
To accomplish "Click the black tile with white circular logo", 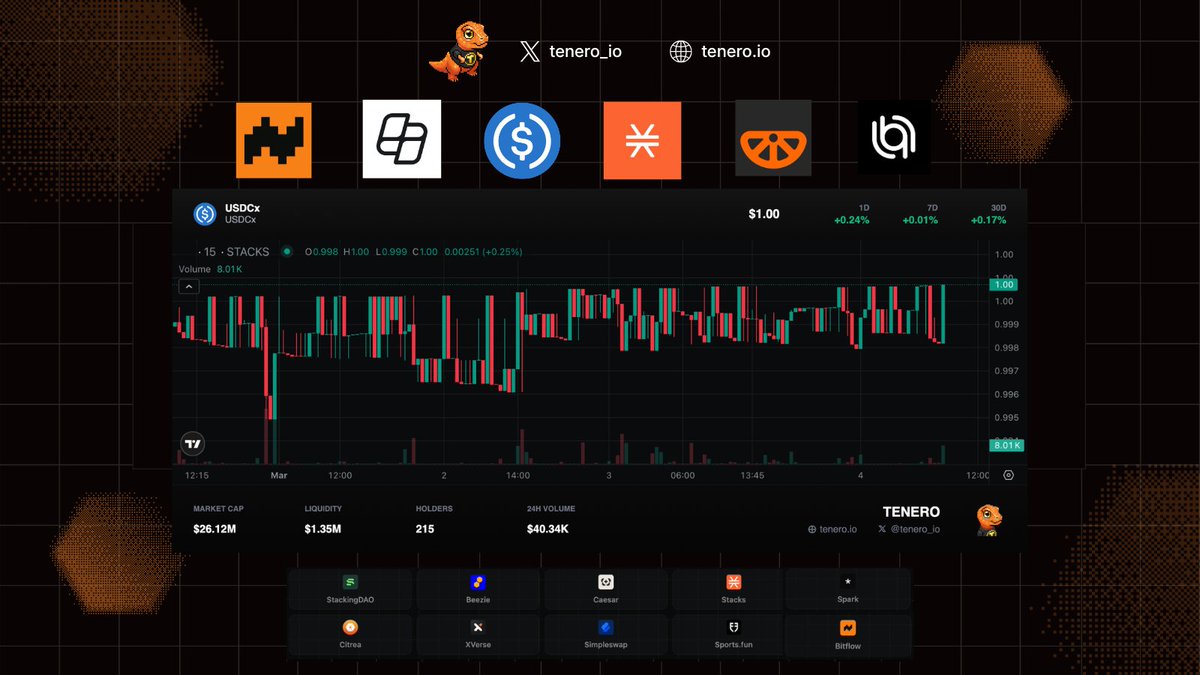I will (895, 138).
